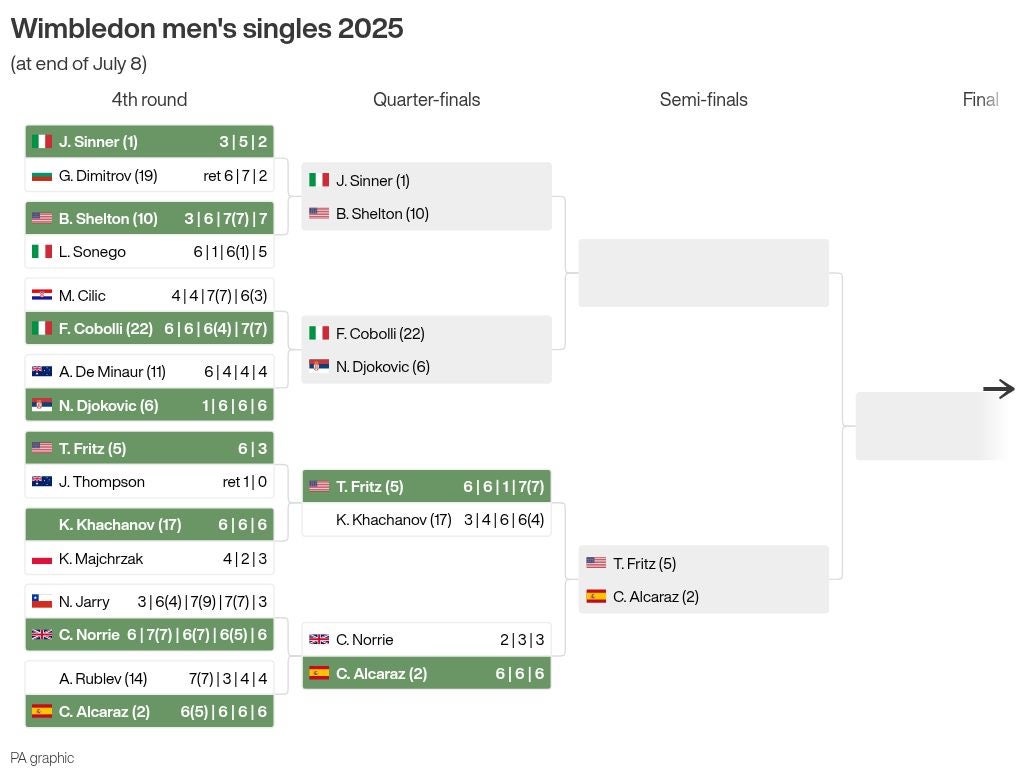Screen dimensions: 1020x778
Task: Click Chilean flag next to N. Jarry
Action: coord(42,601)
